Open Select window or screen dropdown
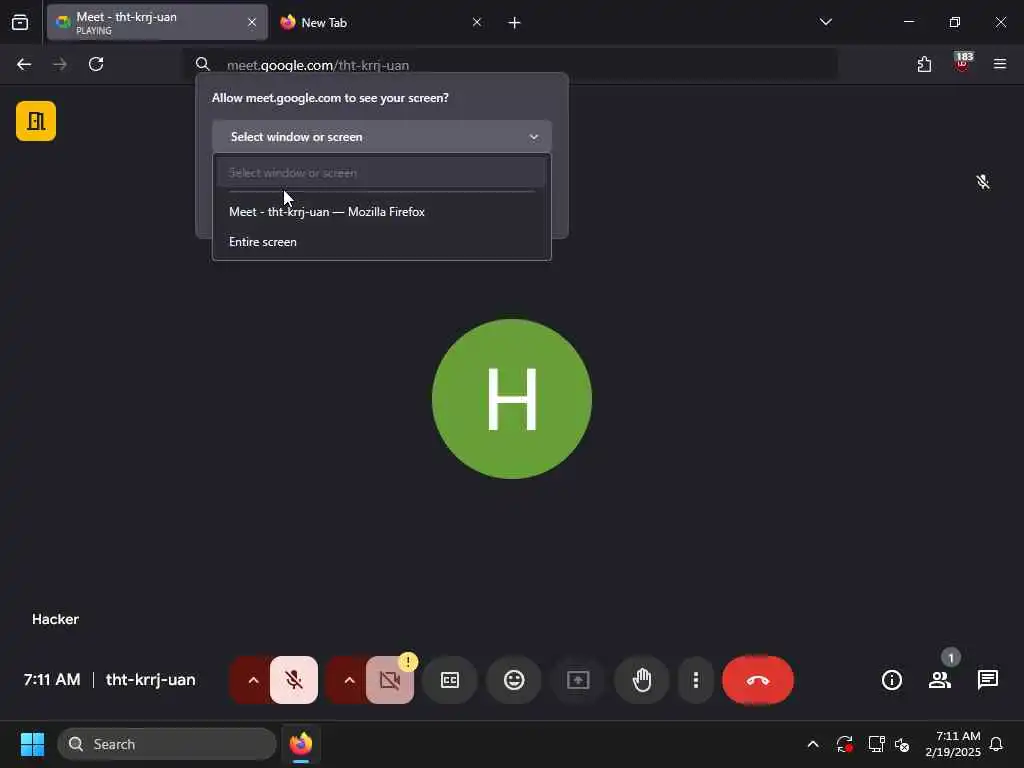 pyautogui.click(x=381, y=136)
